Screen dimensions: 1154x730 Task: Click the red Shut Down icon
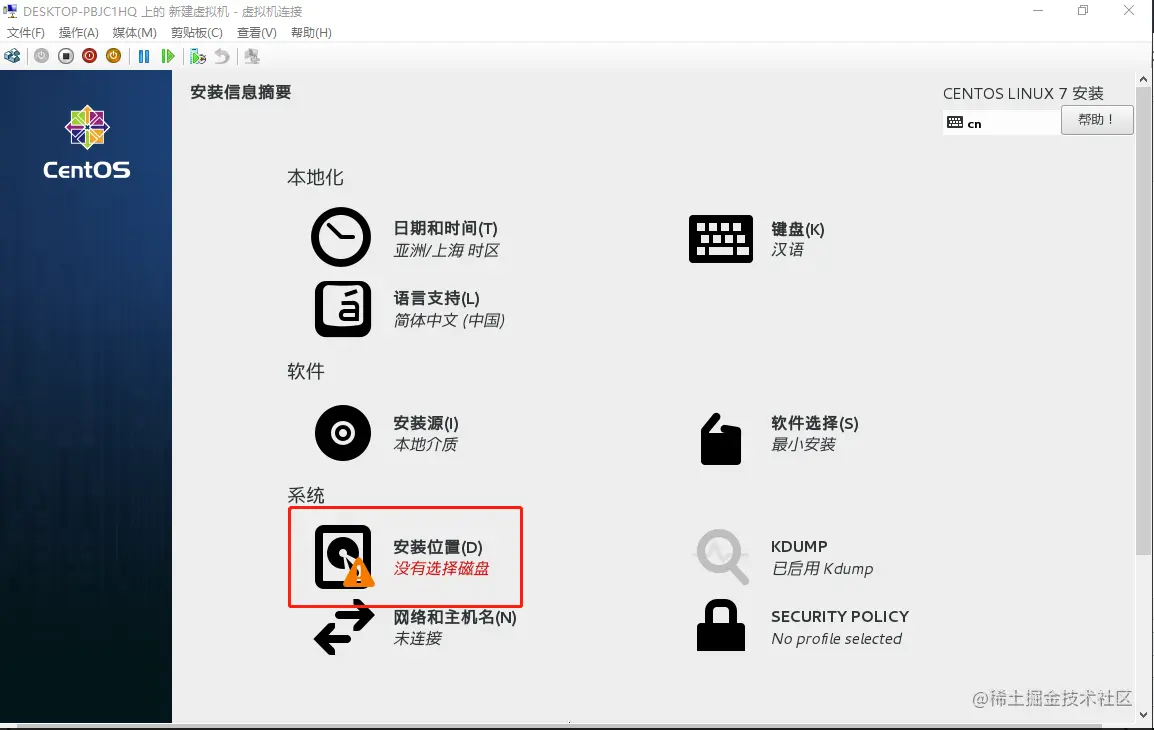89,56
